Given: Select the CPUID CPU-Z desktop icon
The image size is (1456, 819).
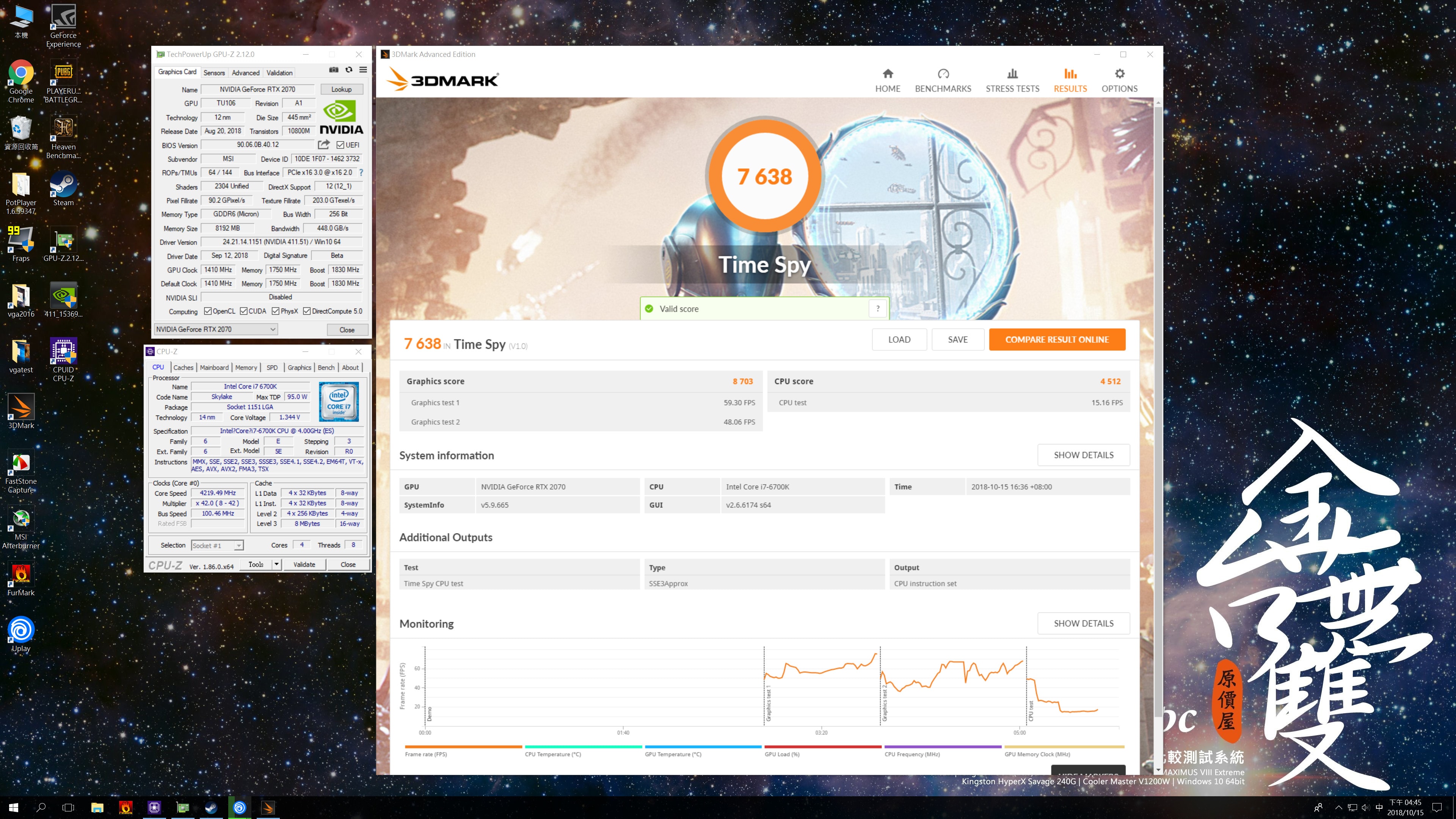Looking at the screenshot, I should point(63,361).
